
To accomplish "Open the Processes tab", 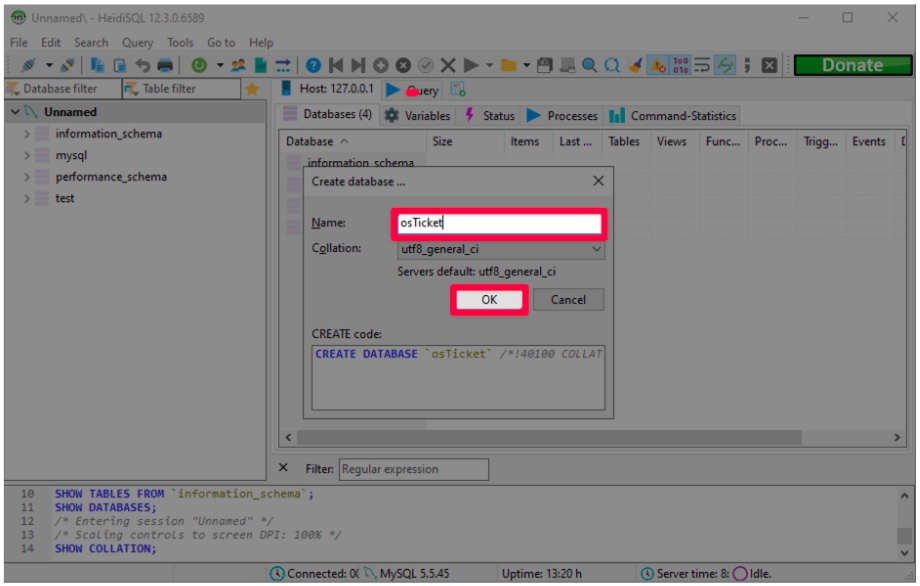I will point(562,116).
